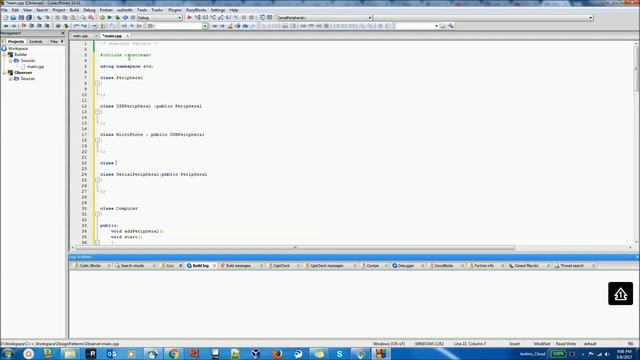Click the Toggle bookmark red flag icon
Viewport: 640px width, 360px height.
click(24, 26)
